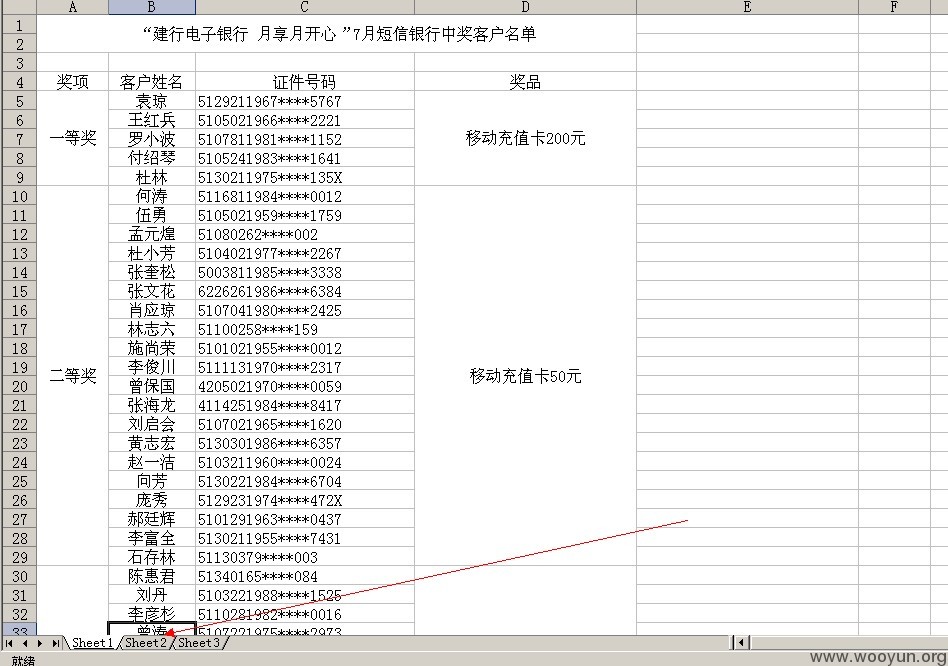This screenshot has height=666, width=948.
Task: Click the ID cell 5130211955****7431
Action: [305, 538]
